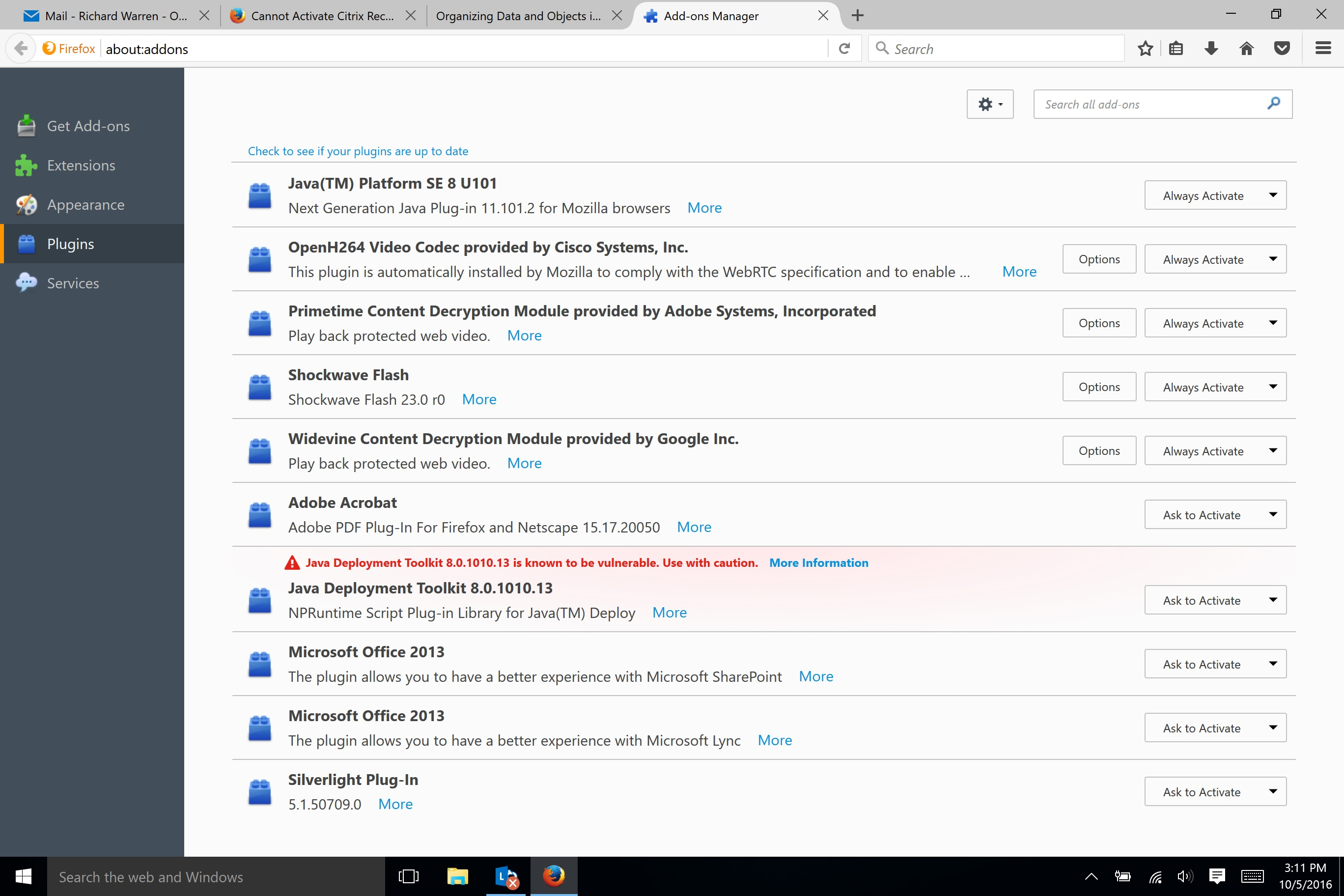The height and width of the screenshot is (896, 1344).
Task: Open Silverlight Plug-In activation dropdown
Action: (1215, 791)
